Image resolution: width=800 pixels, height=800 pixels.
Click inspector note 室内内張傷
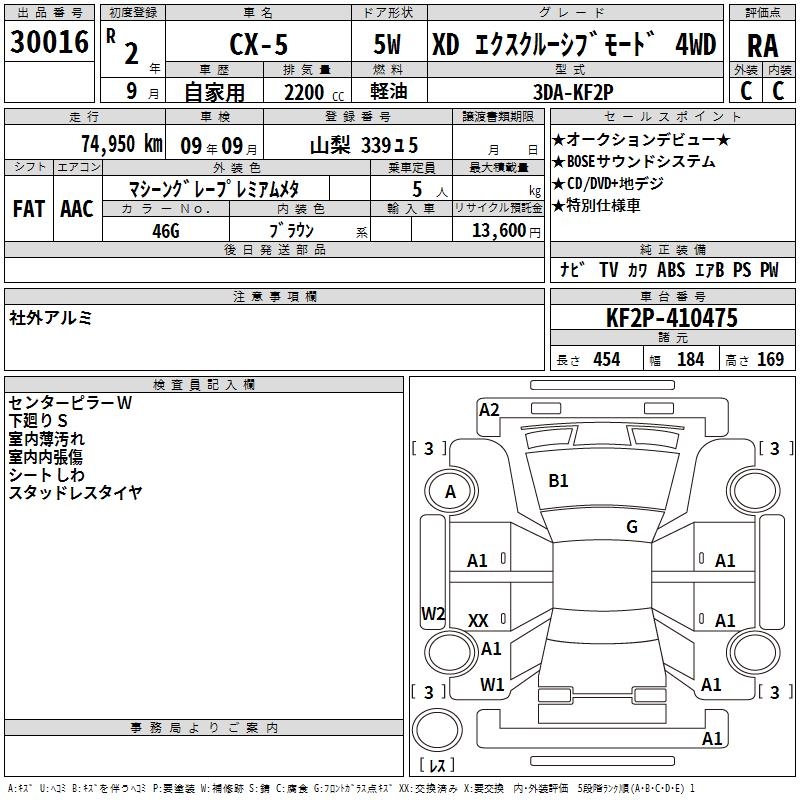[x=45, y=457]
